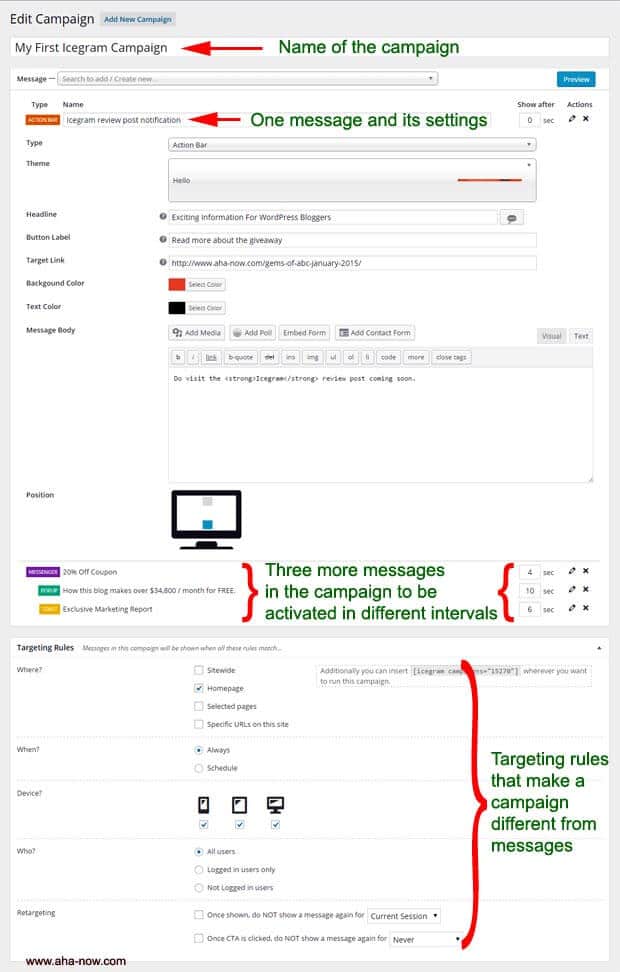This screenshot has height=972, width=620.
Task: Click the help icon next to Target Link
Action: pos(163,263)
